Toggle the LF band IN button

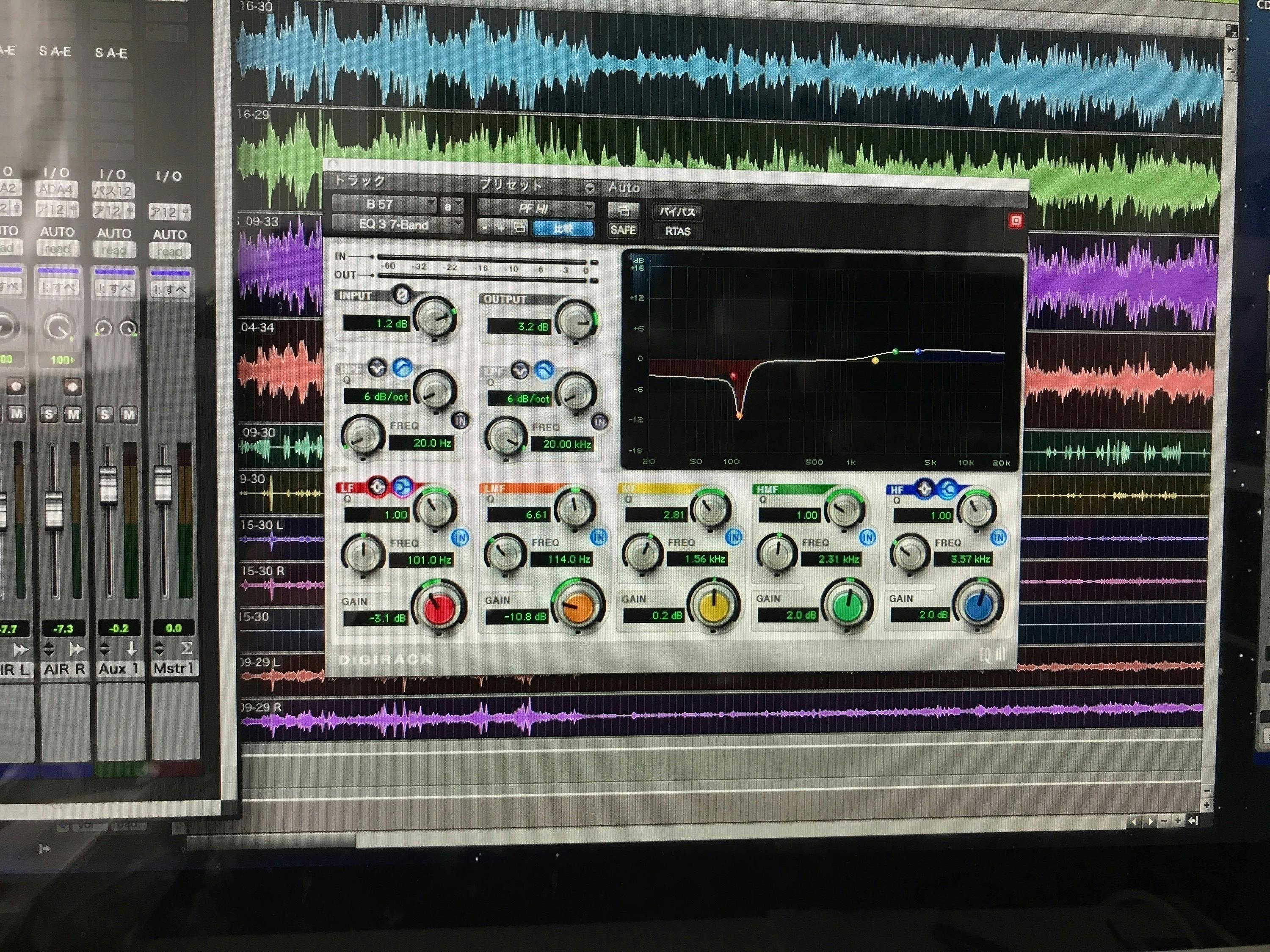pos(460,537)
